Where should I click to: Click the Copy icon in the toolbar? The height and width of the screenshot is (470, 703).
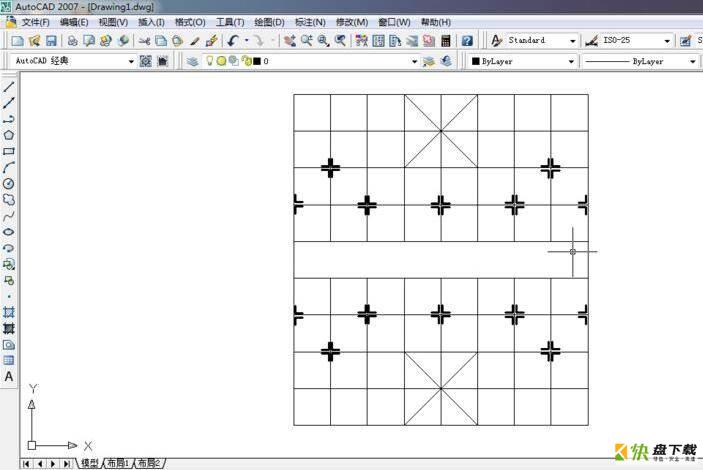[x=161, y=41]
